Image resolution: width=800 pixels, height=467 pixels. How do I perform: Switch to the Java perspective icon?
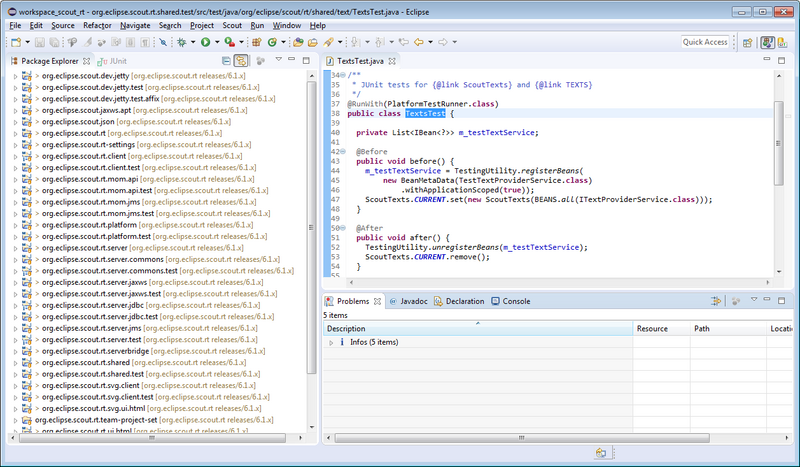point(767,43)
